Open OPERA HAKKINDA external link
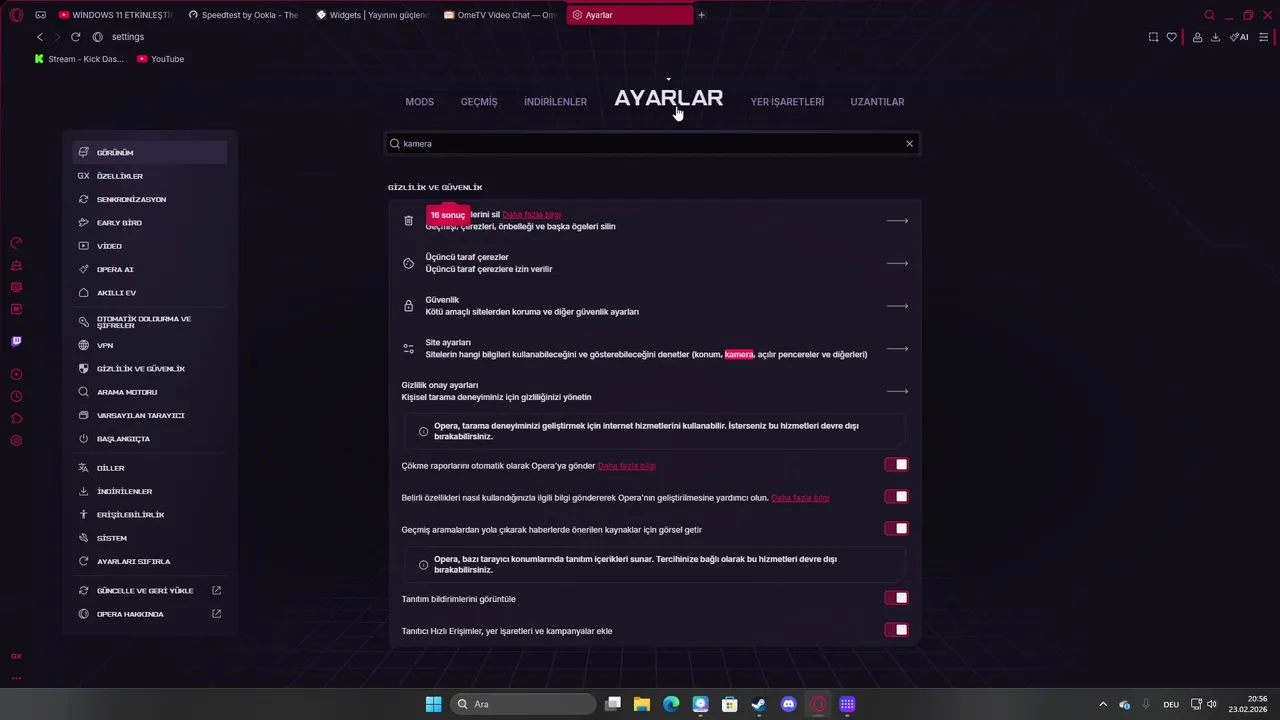 point(150,614)
